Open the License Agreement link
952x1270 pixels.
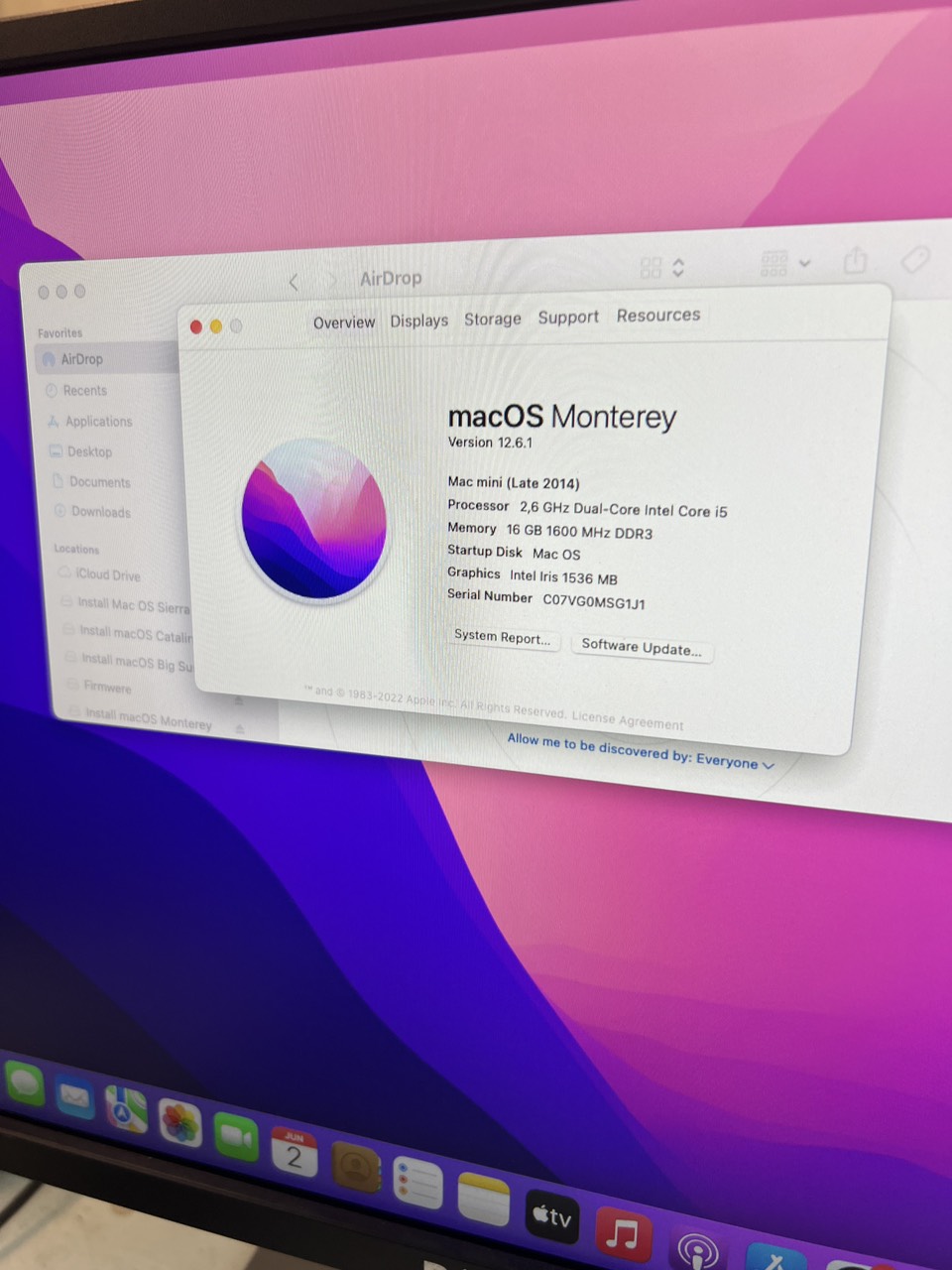(x=628, y=719)
